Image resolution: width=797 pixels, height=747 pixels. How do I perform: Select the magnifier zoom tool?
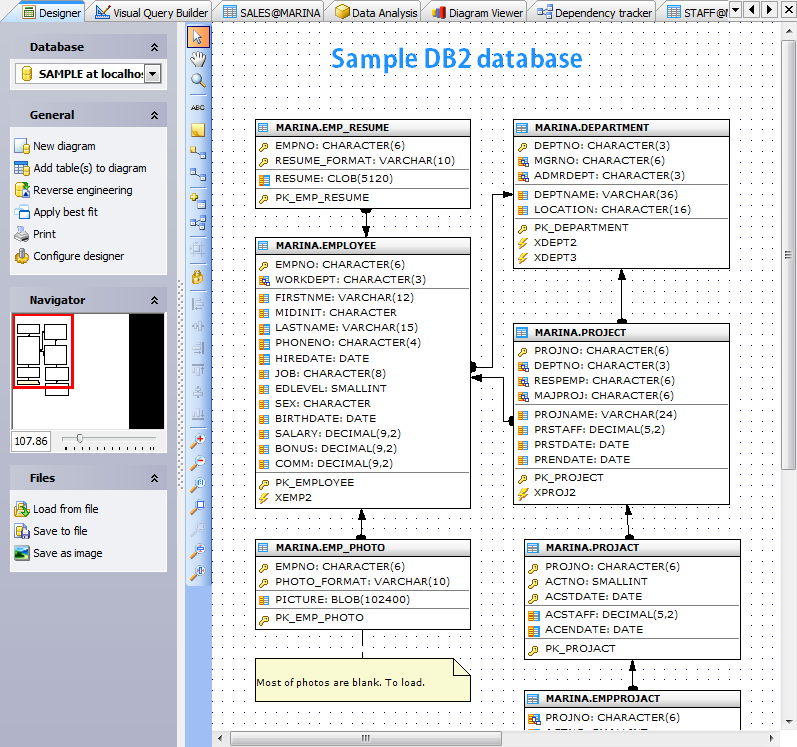(198, 81)
